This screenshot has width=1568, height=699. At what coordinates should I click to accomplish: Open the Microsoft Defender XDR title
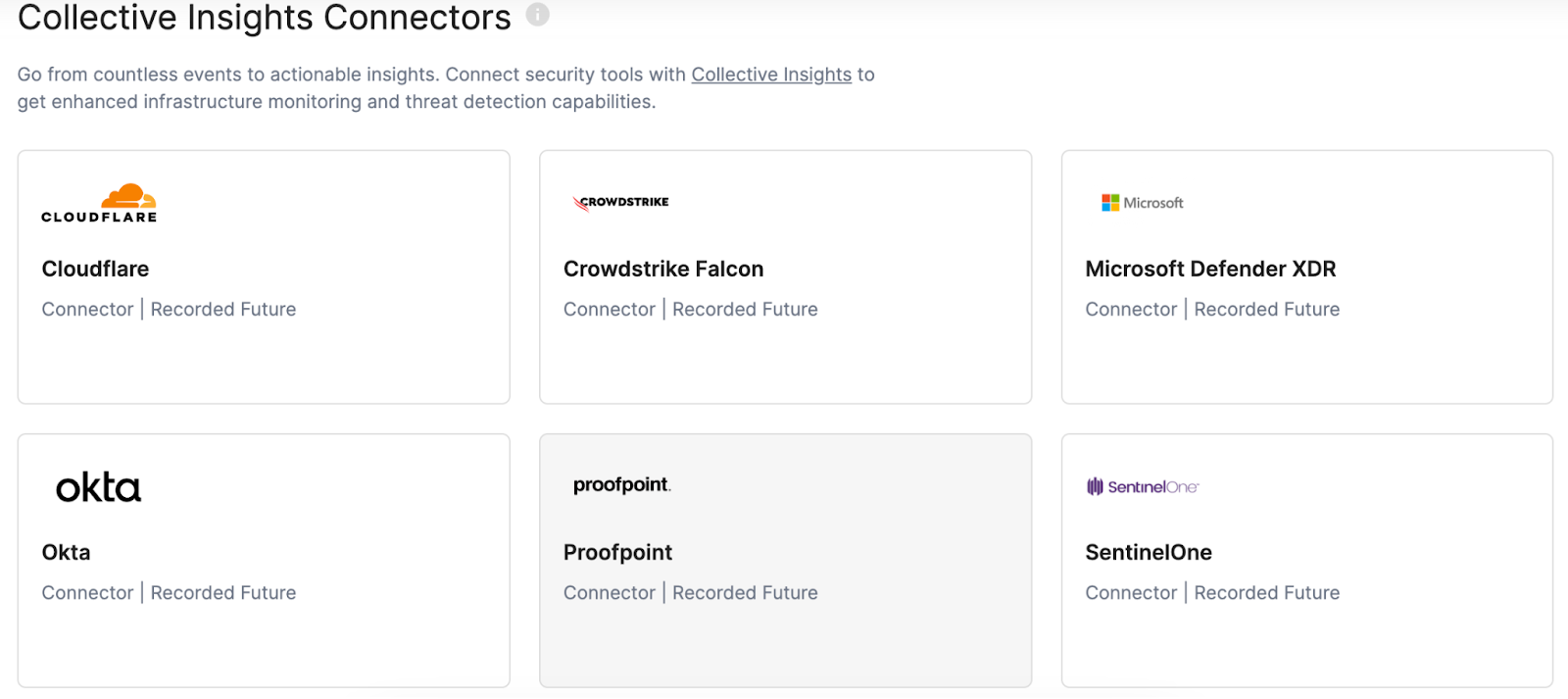pyautogui.click(x=1210, y=269)
